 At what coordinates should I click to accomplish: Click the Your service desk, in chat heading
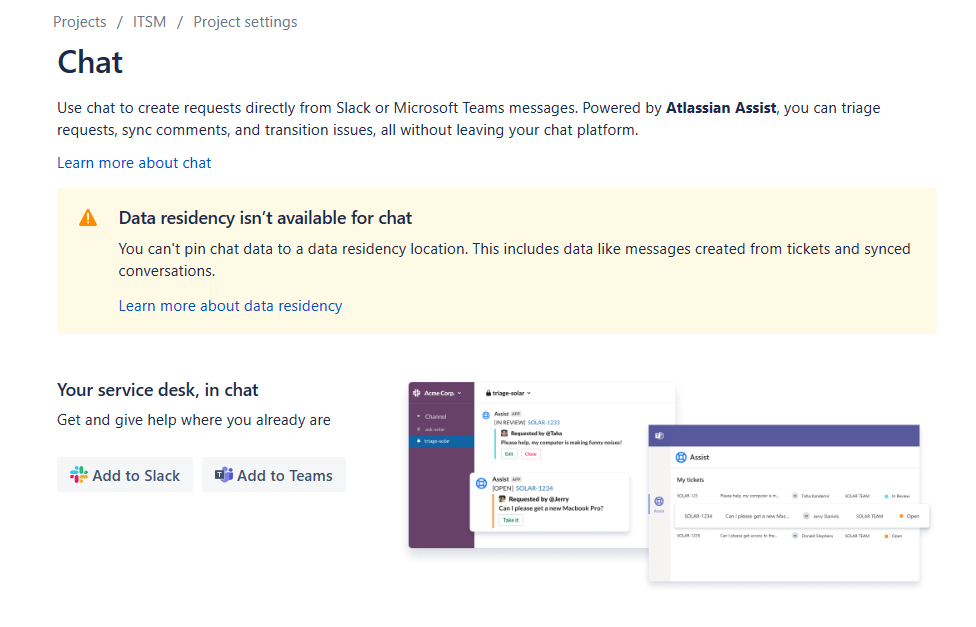click(x=157, y=390)
